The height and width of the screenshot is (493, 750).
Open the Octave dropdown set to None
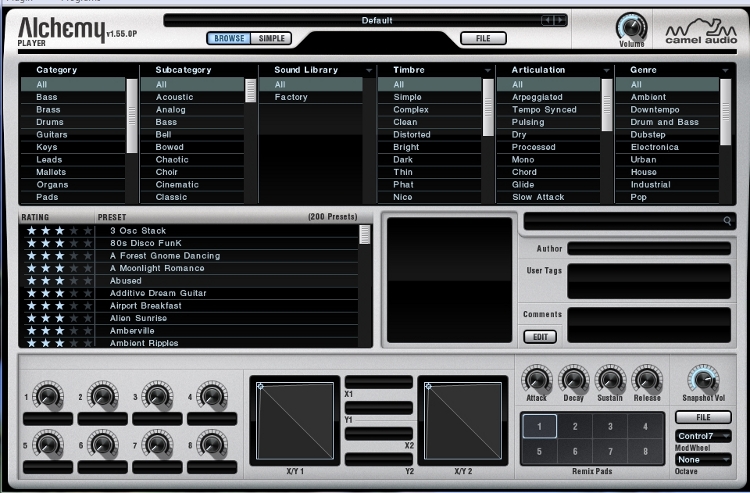click(703, 460)
